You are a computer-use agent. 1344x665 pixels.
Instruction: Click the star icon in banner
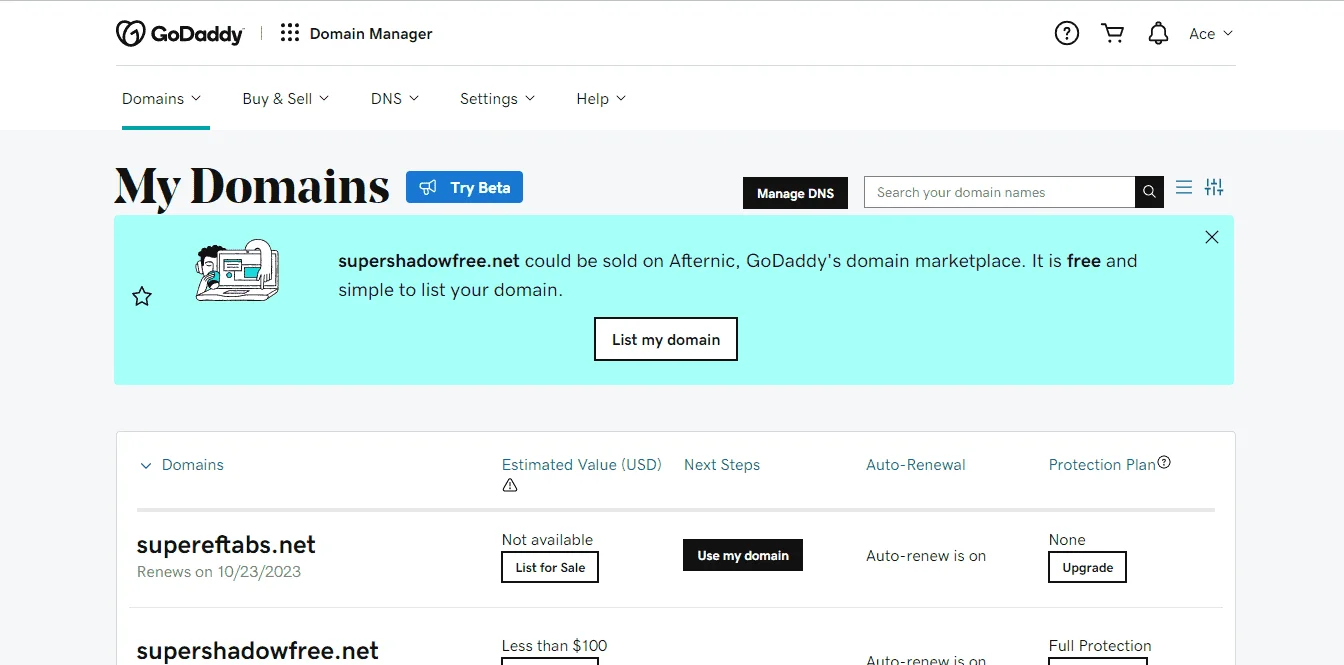point(142,296)
